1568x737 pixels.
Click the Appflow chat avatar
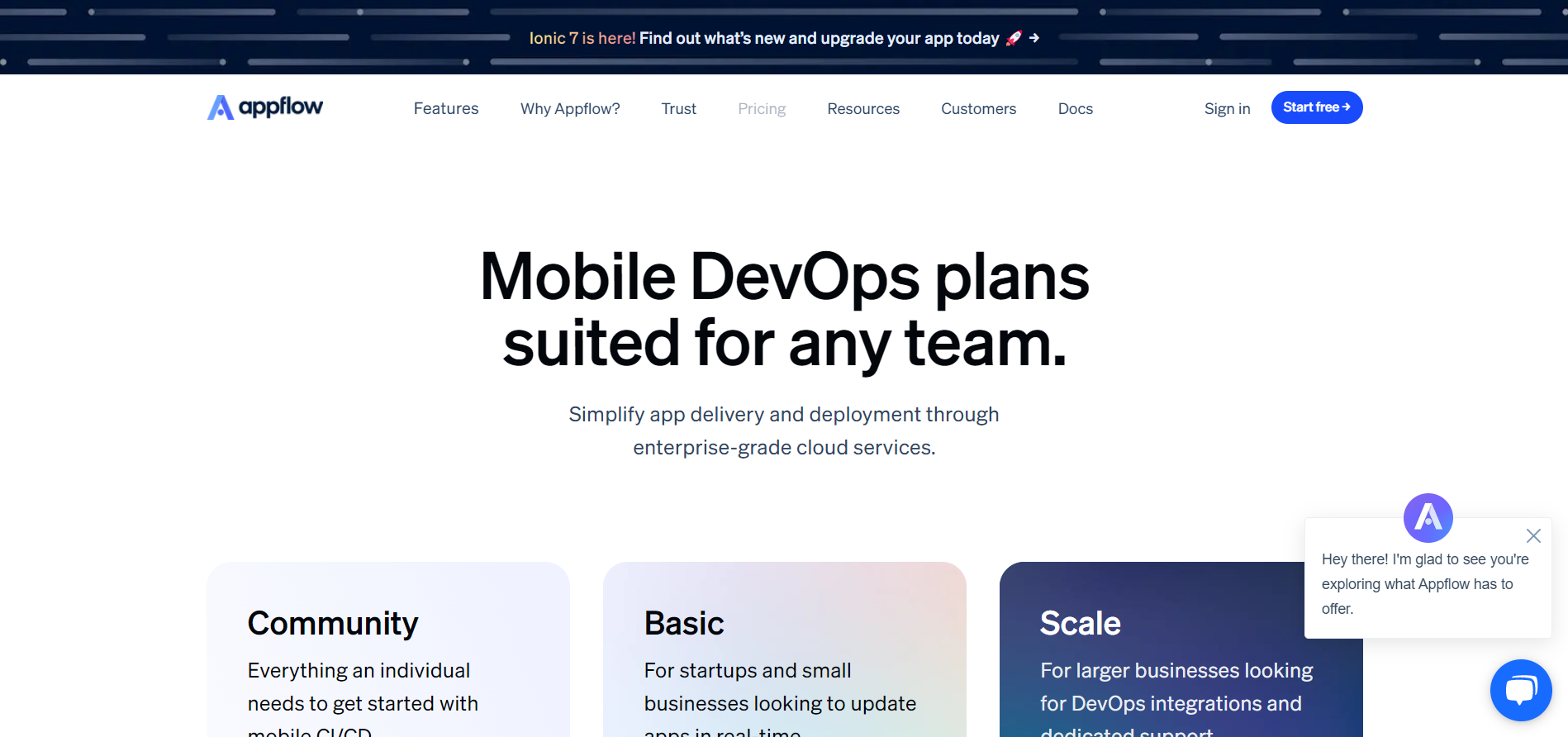tap(1428, 518)
